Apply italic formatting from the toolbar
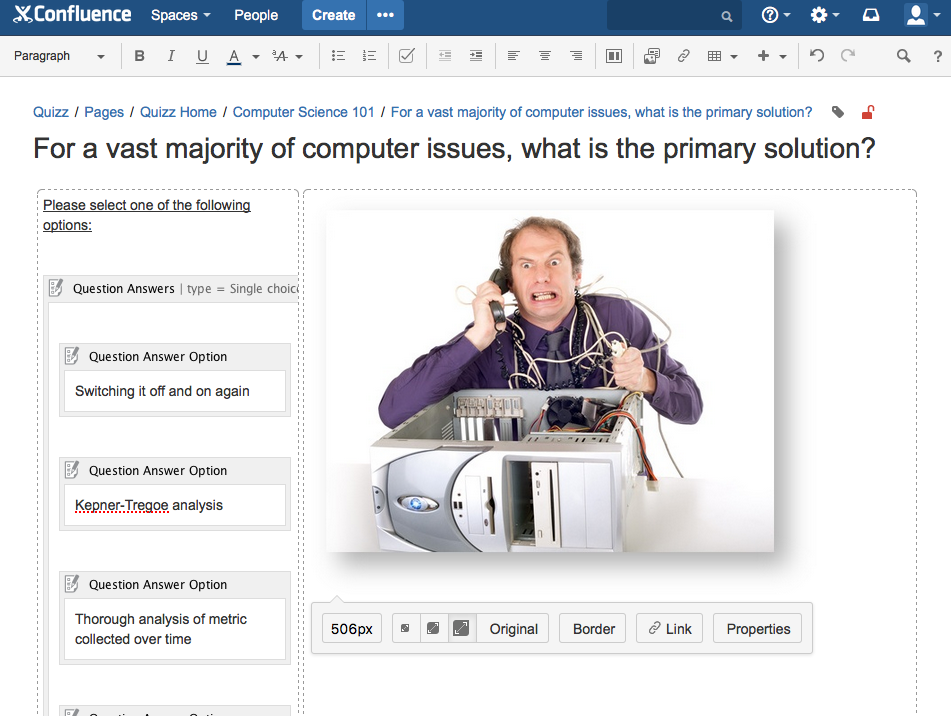 click(x=171, y=56)
